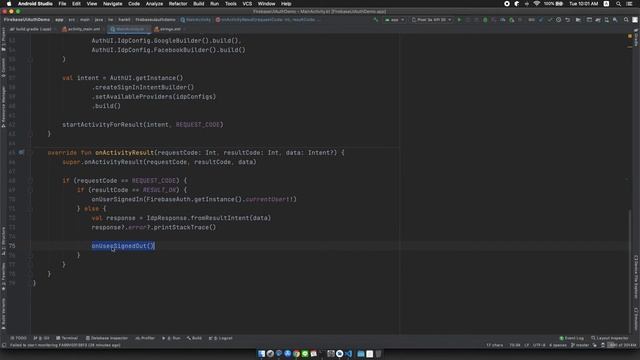The height and width of the screenshot is (360, 640).
Task: Click Visual Studio Code icon in Dock
Action: [x=348, y=353]
